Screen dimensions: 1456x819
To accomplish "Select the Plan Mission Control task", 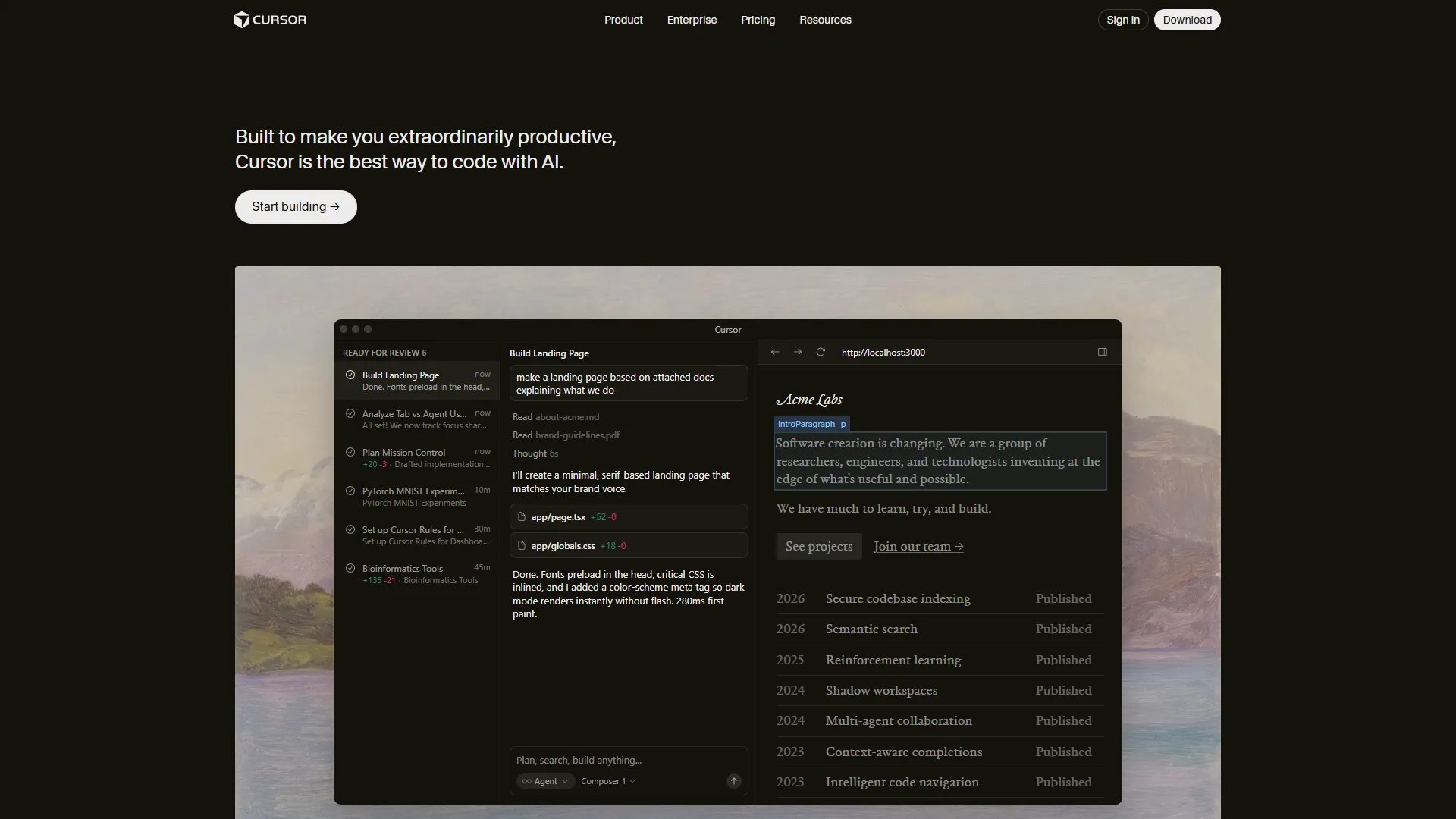I will click(417, 458).
